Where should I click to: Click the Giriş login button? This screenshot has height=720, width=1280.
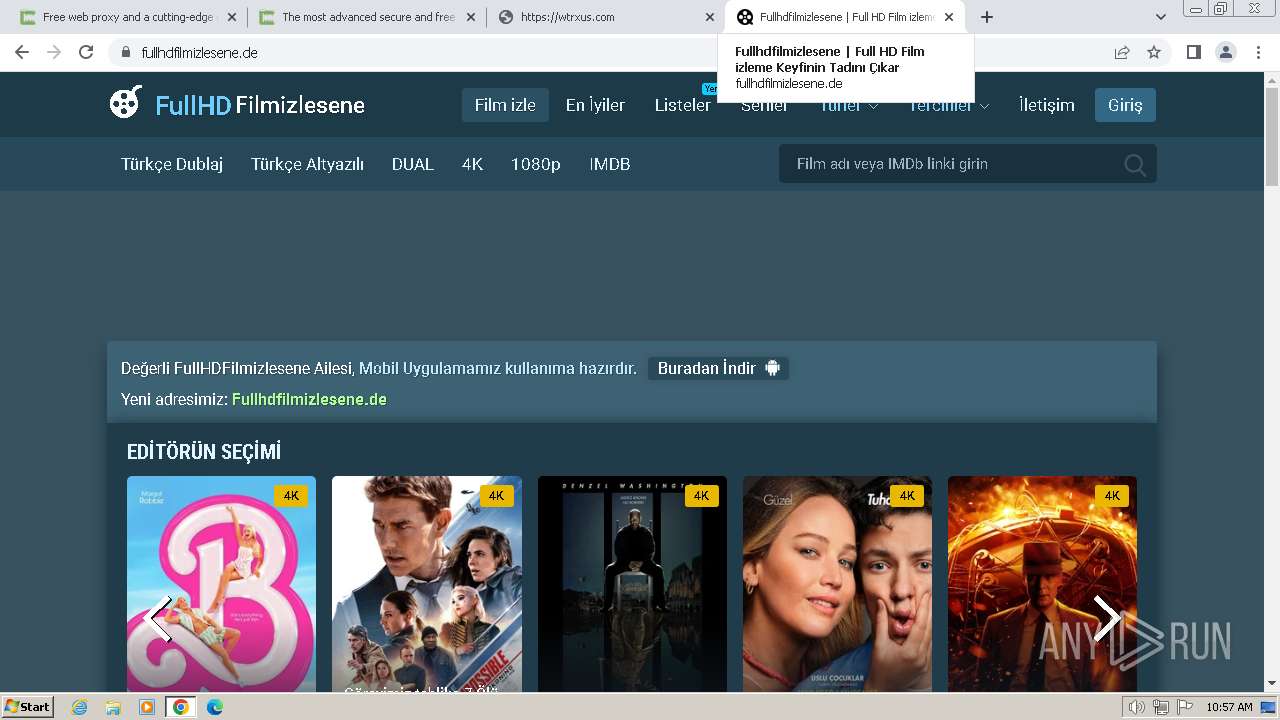pyautogui.click(x=1125, y=105)
